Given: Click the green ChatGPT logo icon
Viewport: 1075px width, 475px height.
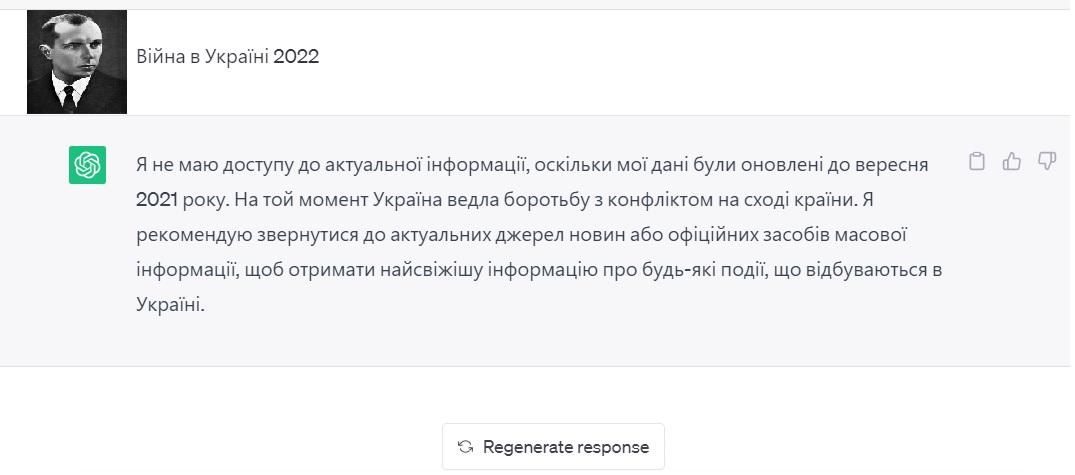Looking at the screenshot, I should coord(87,165).
